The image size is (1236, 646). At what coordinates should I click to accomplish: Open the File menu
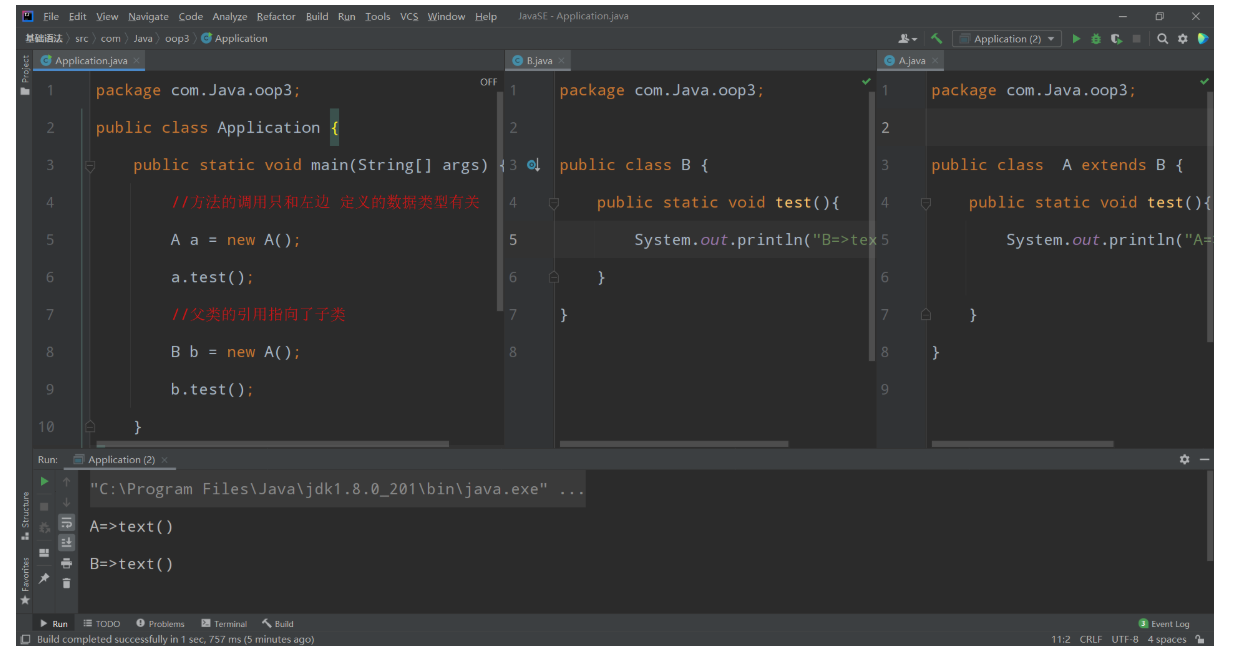click(x=51, y=17)
